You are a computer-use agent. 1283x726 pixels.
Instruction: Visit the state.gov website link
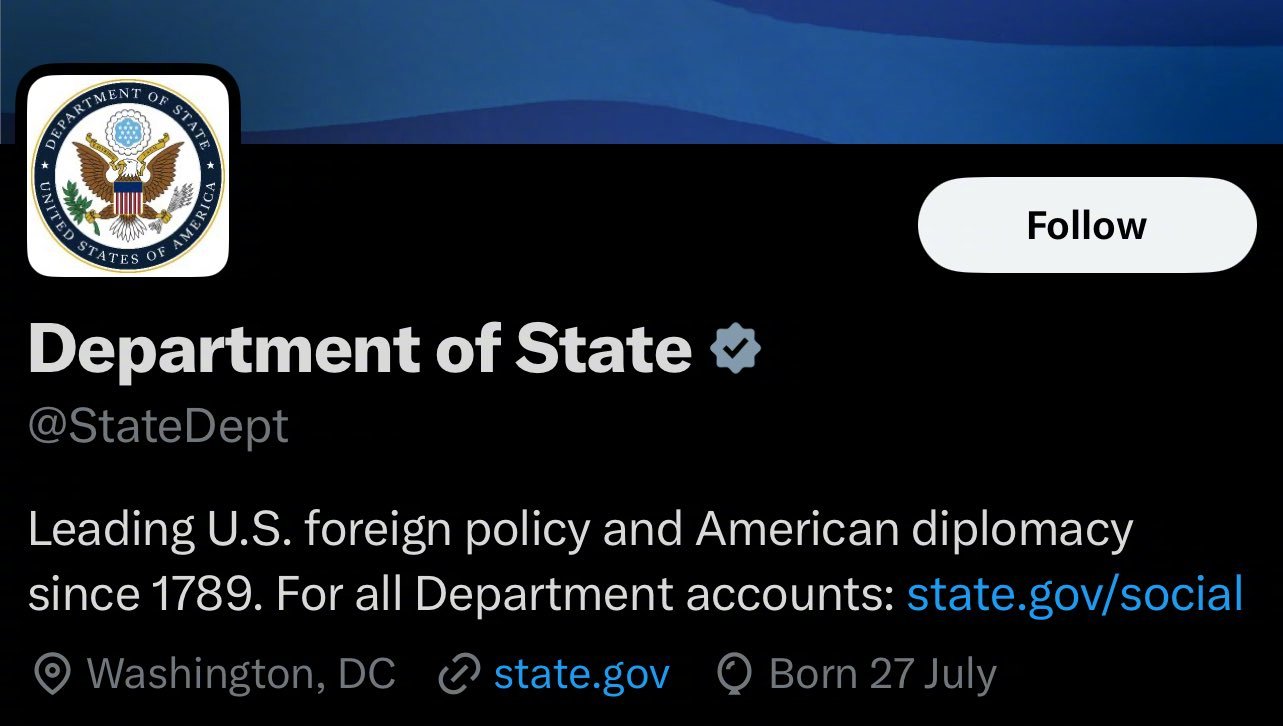pos(581,674)
